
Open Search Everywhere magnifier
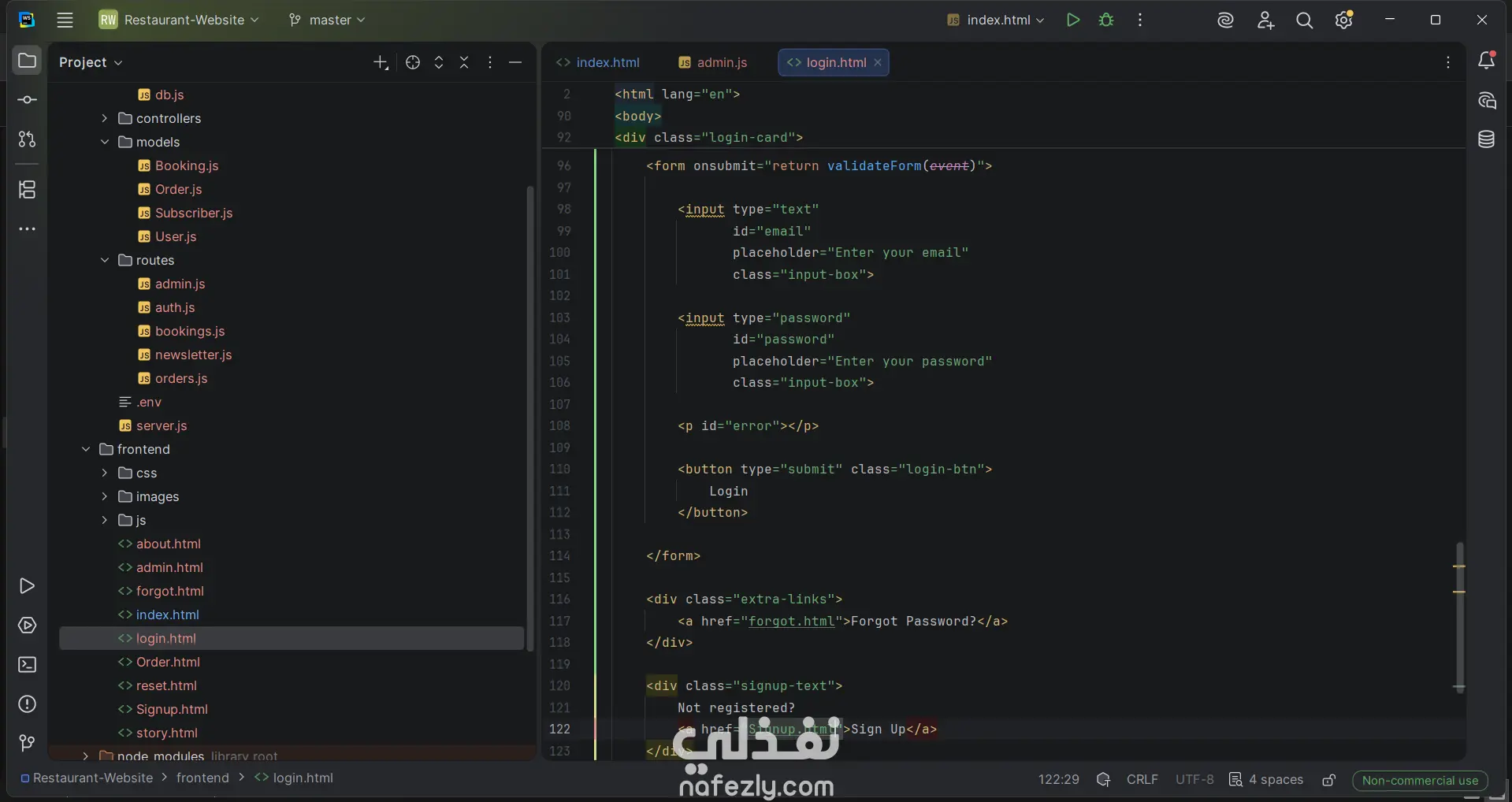click(1305, 20)
